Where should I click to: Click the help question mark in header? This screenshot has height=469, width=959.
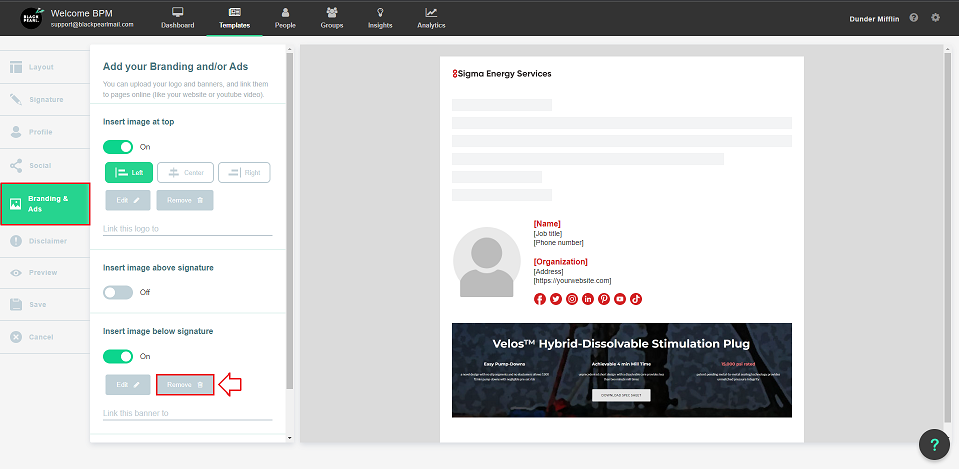pos(914,18)
